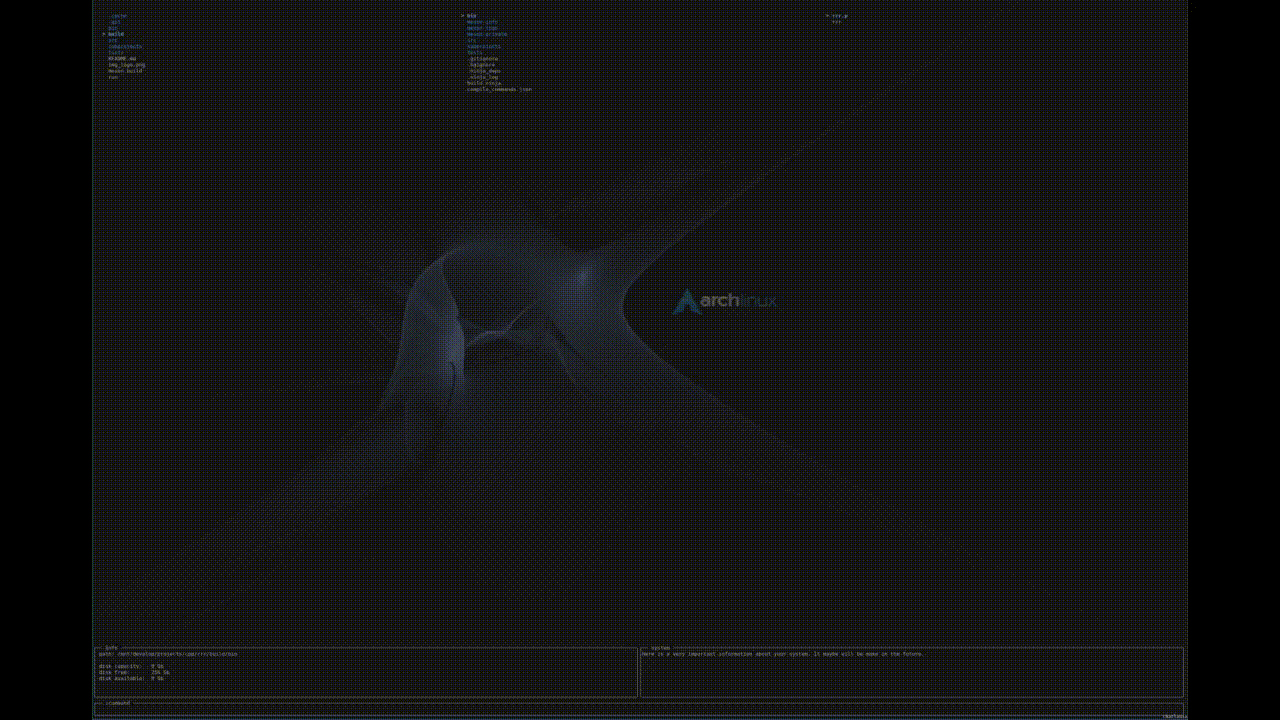Select the .cache directory entry
1280x720 pixels.
(119, 16)
